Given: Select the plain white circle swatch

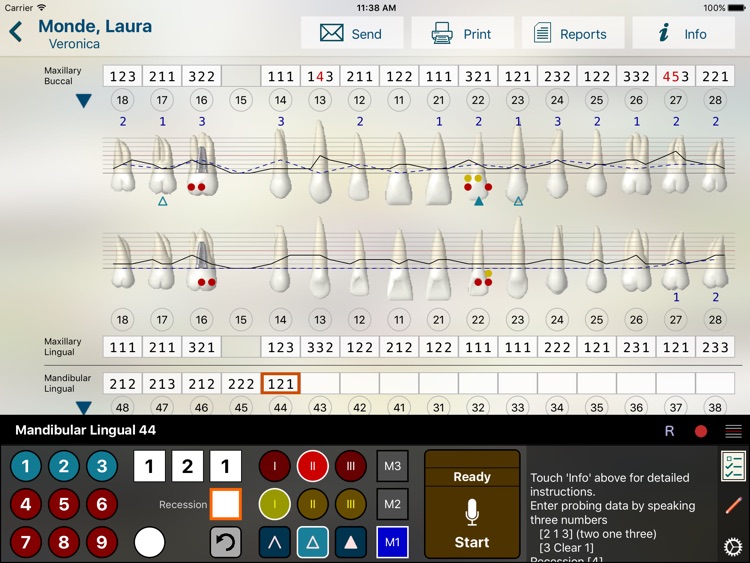Looking at the screenshot, I should click(149, 542).
